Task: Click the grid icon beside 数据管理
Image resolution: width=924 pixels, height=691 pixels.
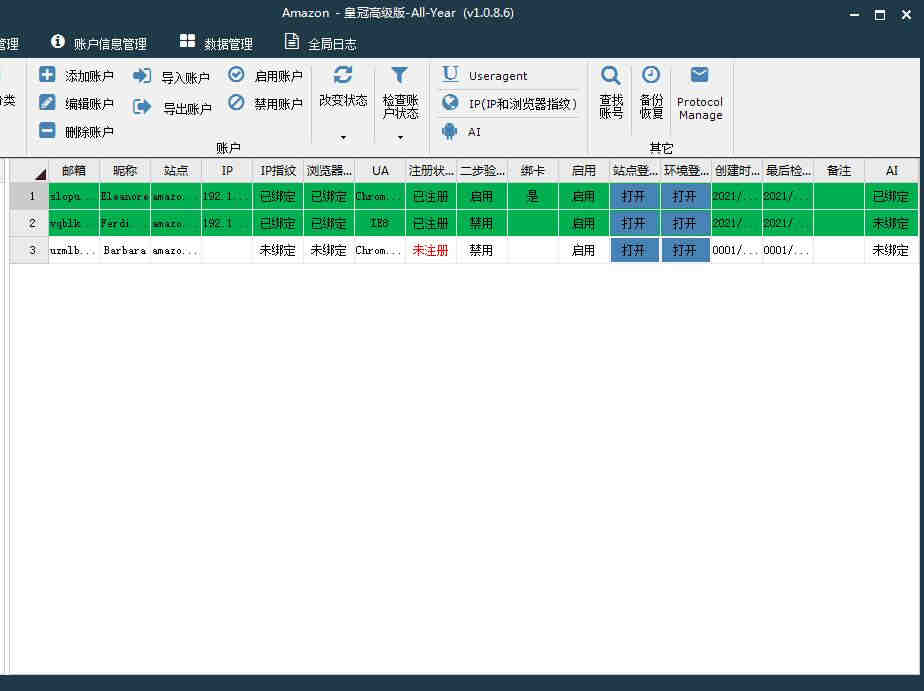Action: (x=187, y=41)
